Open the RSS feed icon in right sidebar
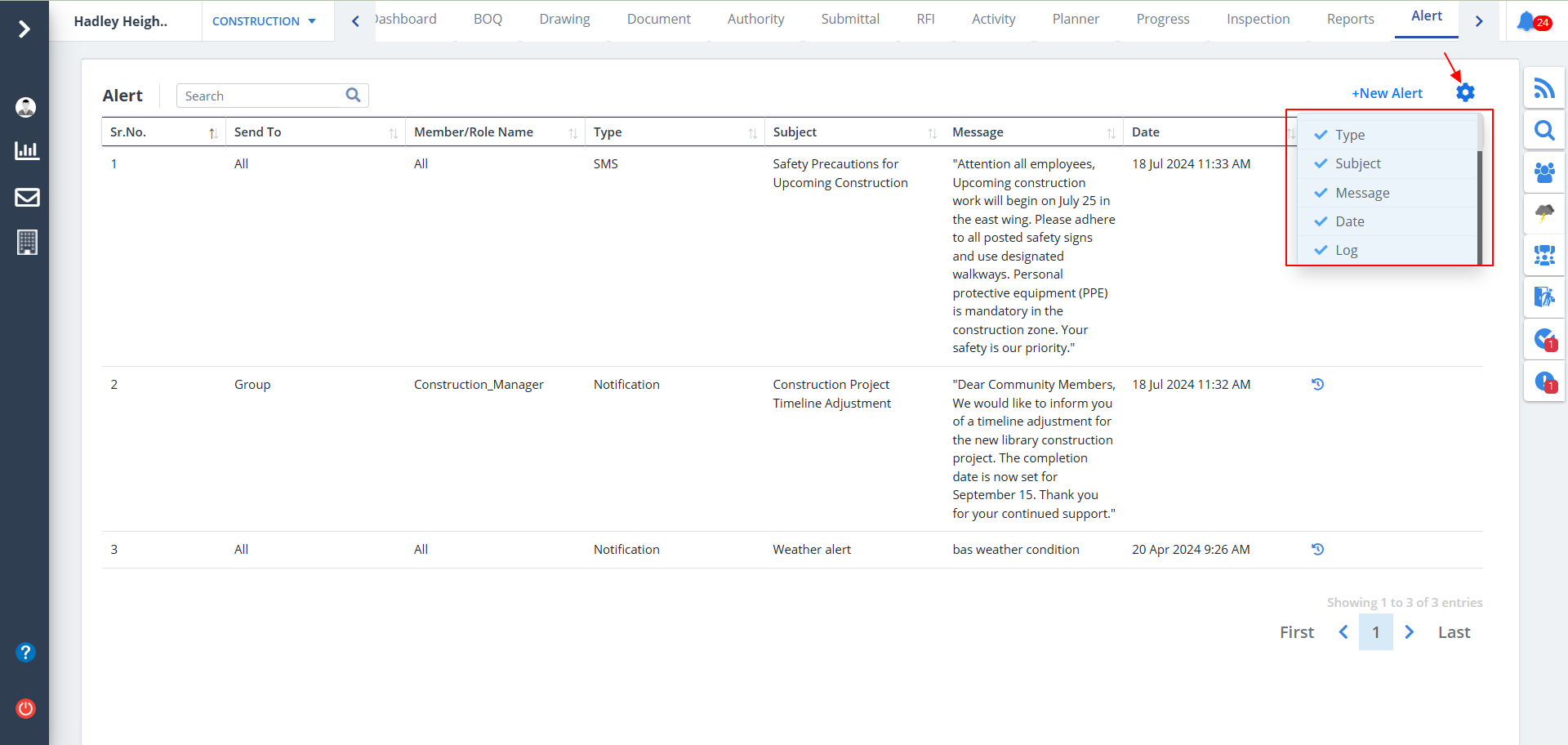The image size is (1568, 745). click(1543, 88)
